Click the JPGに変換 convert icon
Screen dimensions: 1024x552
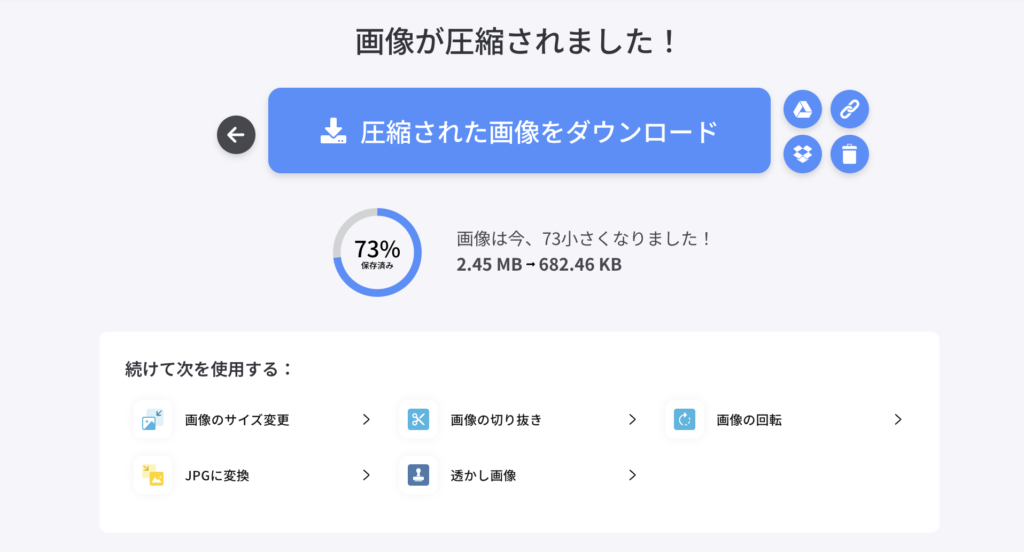(153, 475)
